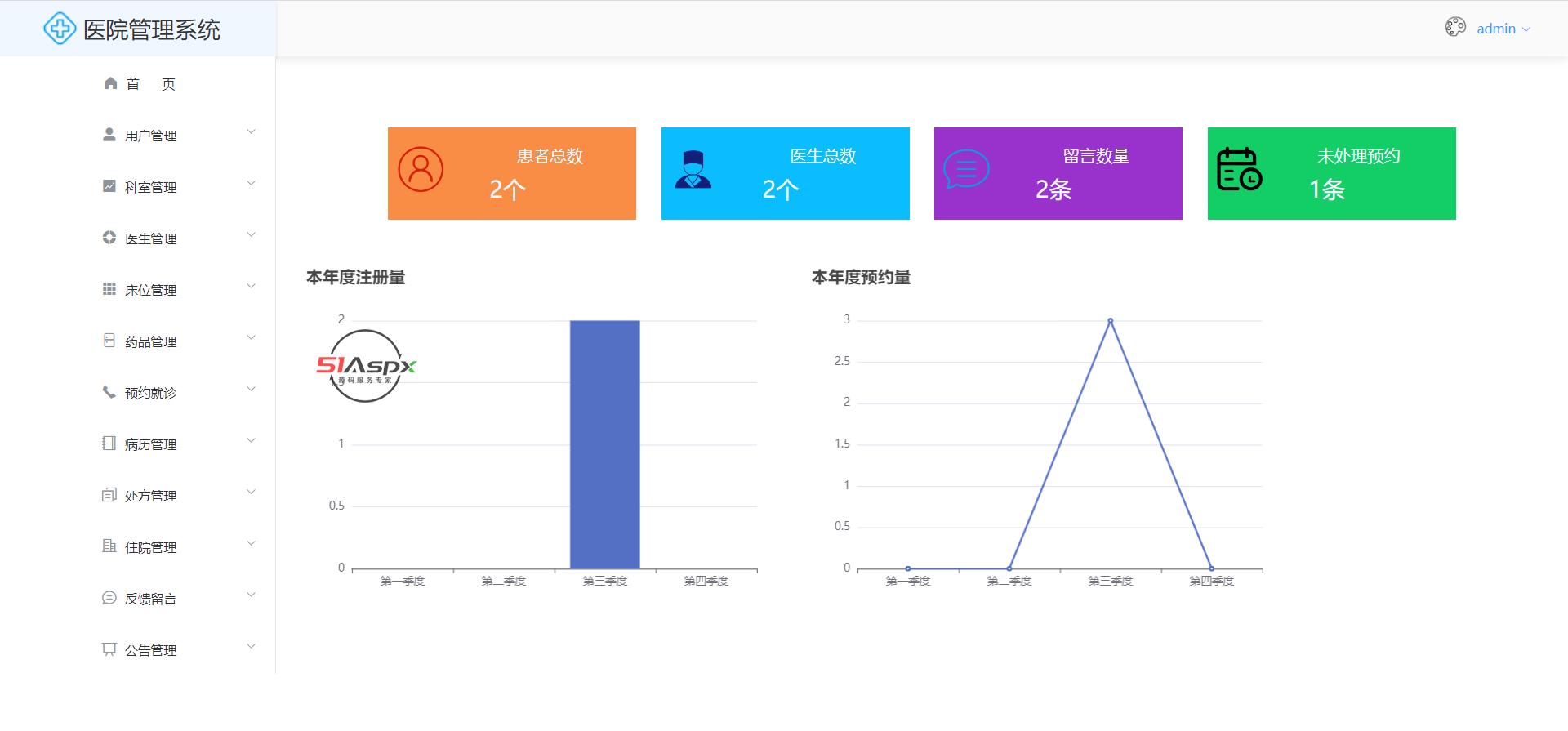Click the phone icon beside 预约就诊
This screenshot has width=1568, height=731.
pos(109,392)
